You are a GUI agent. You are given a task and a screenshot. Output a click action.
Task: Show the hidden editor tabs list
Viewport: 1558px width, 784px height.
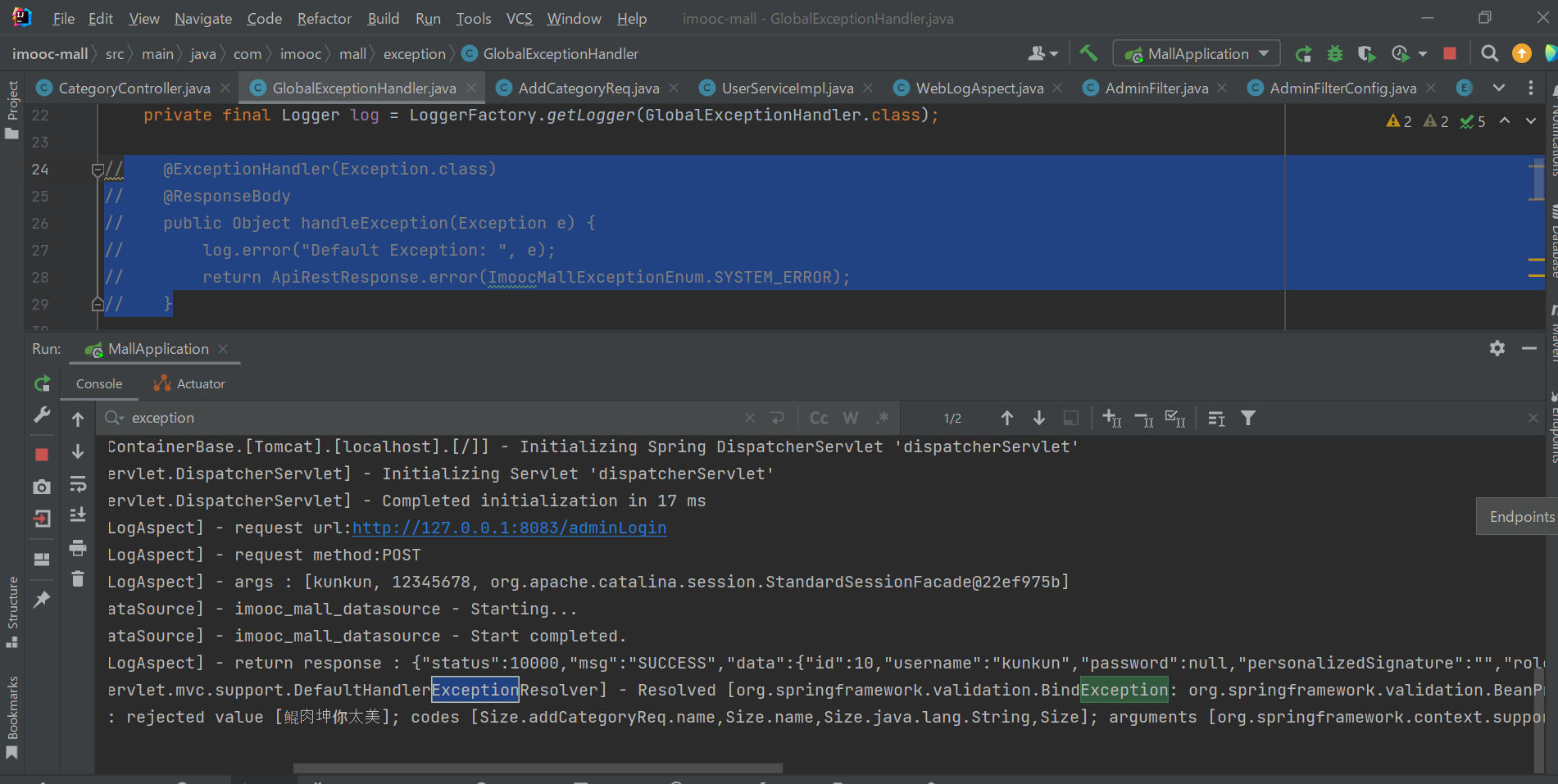point(1499,88)
